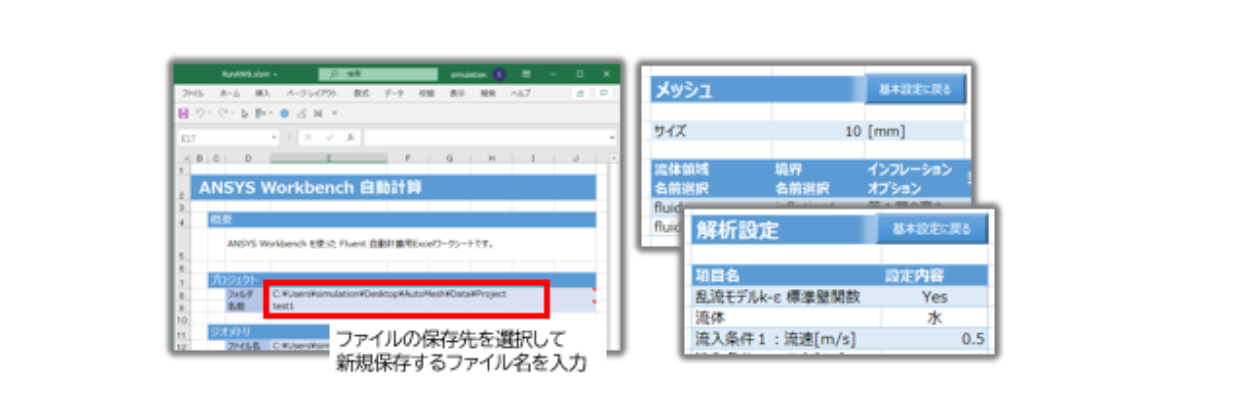Switch to the データ tab
The height and width of the screenshot is (403, 1259).
[x=394, y=93]
